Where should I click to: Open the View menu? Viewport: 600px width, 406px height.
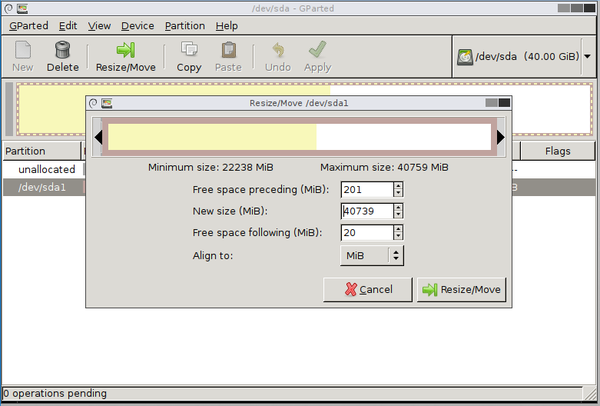pyautogui.click(x=99, y=26)
